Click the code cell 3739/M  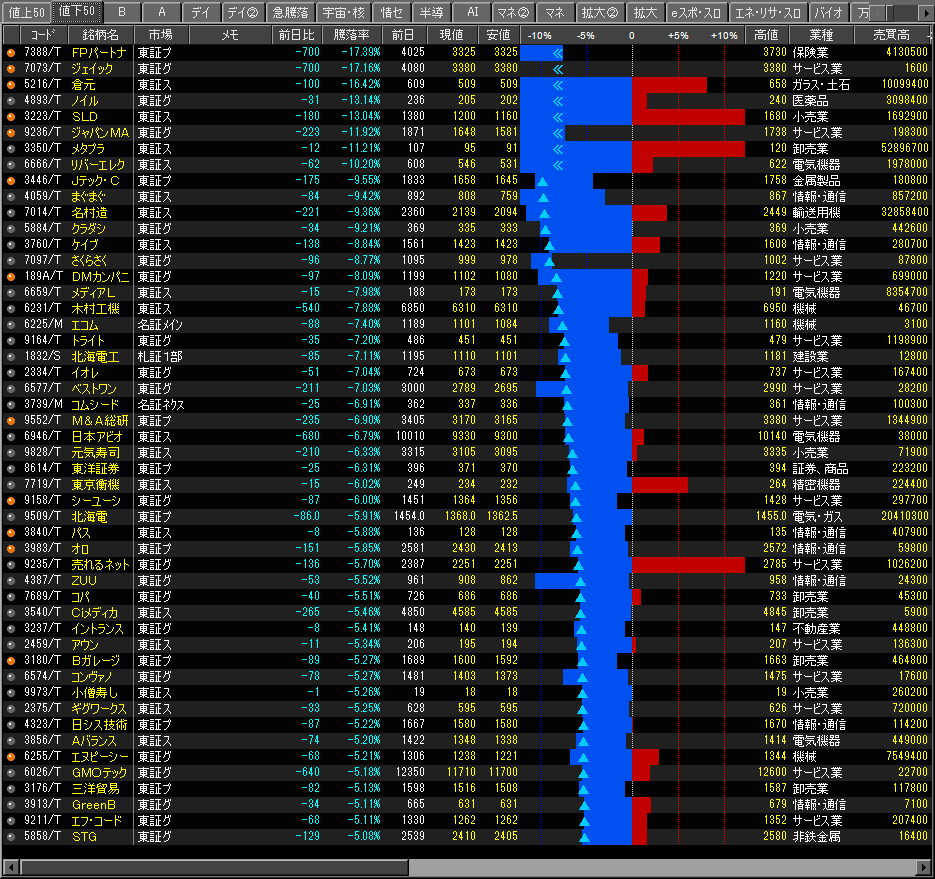click(x=44, y=405)
